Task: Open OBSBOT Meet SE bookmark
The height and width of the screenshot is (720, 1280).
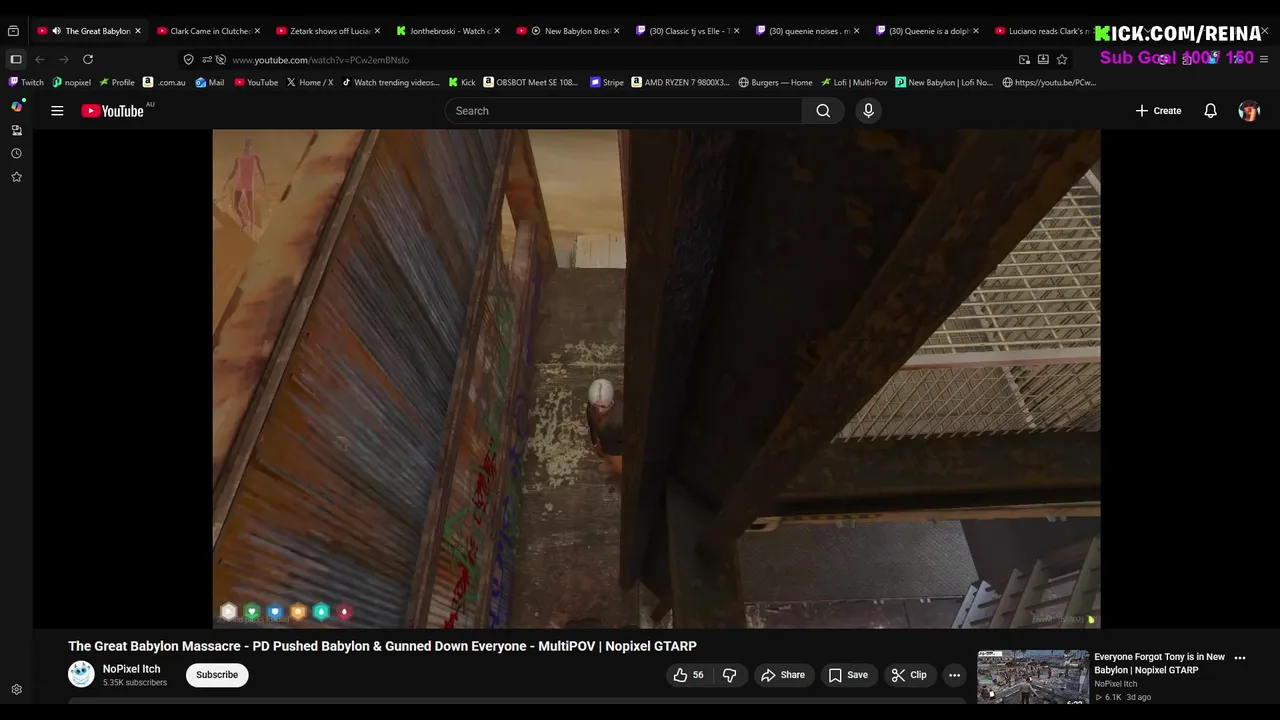Action: pos(531,83)
